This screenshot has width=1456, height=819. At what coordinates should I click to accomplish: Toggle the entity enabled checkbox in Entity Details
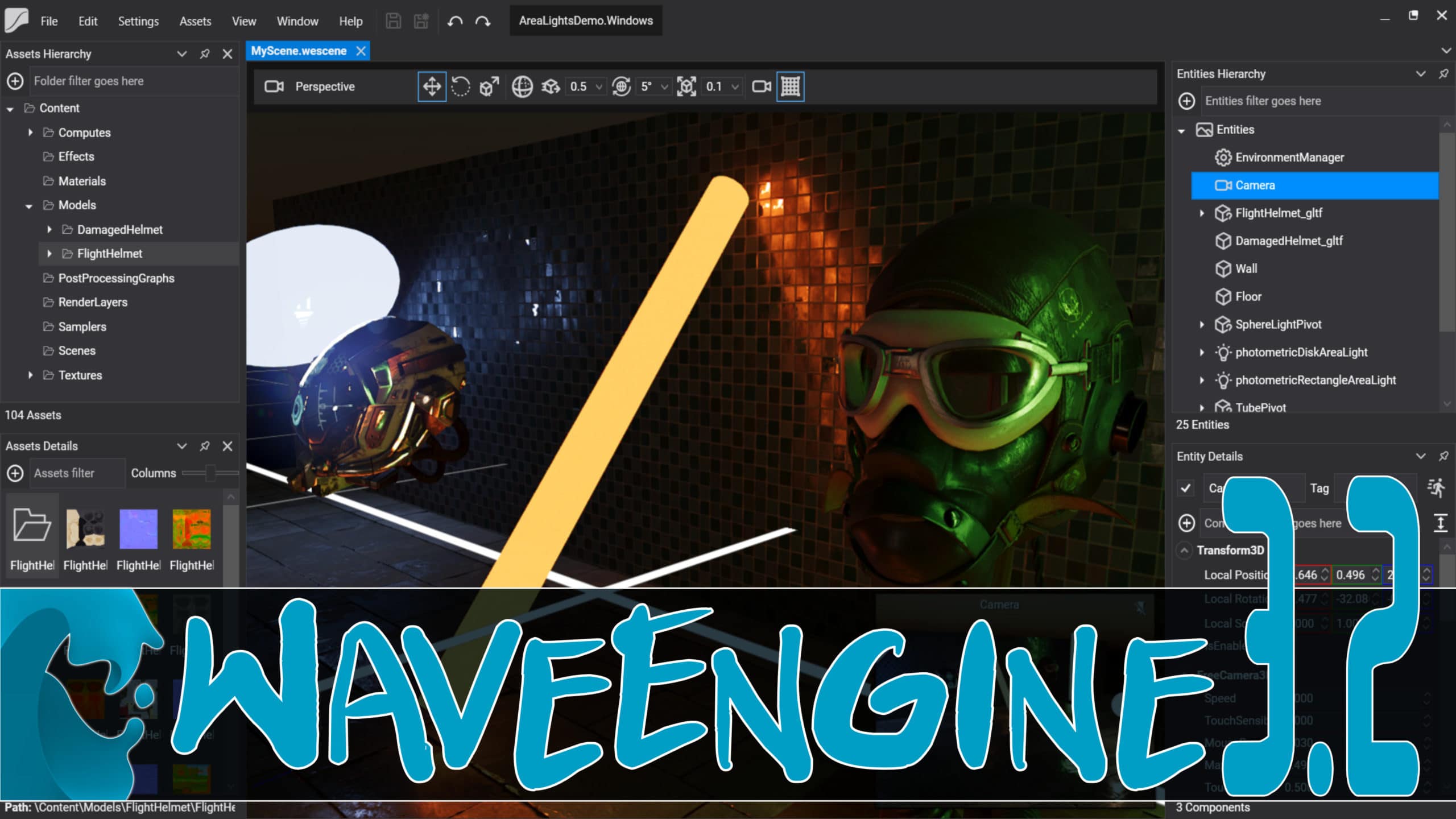point(1186,488)
